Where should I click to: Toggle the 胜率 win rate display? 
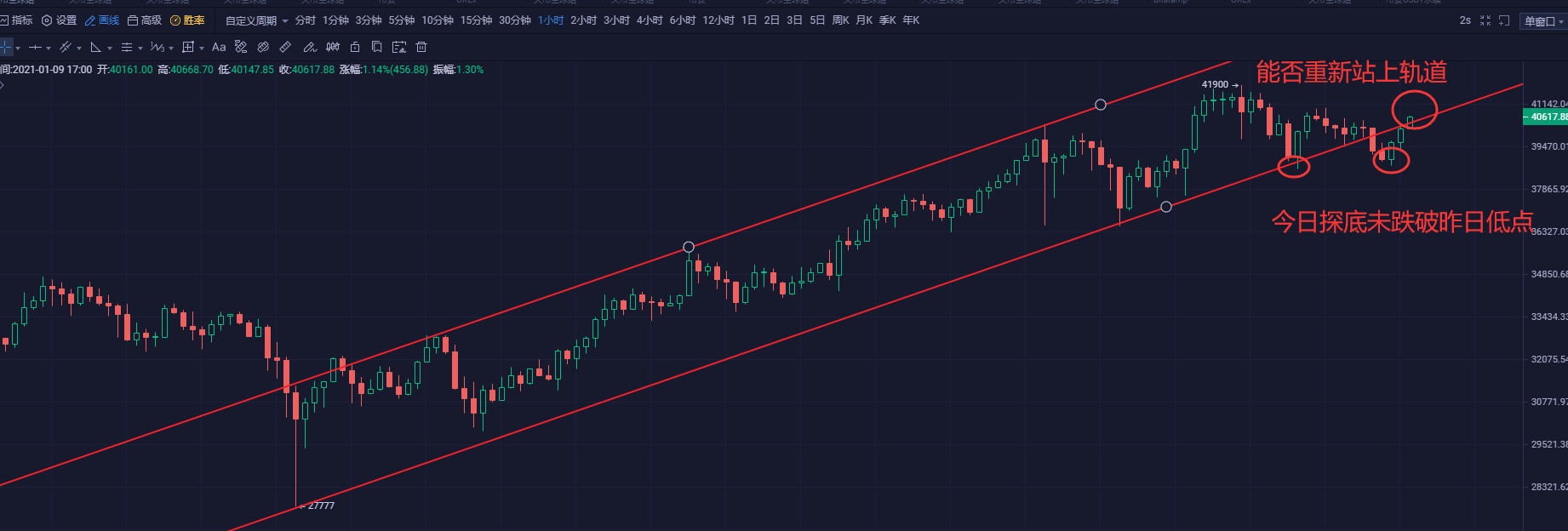188,20
